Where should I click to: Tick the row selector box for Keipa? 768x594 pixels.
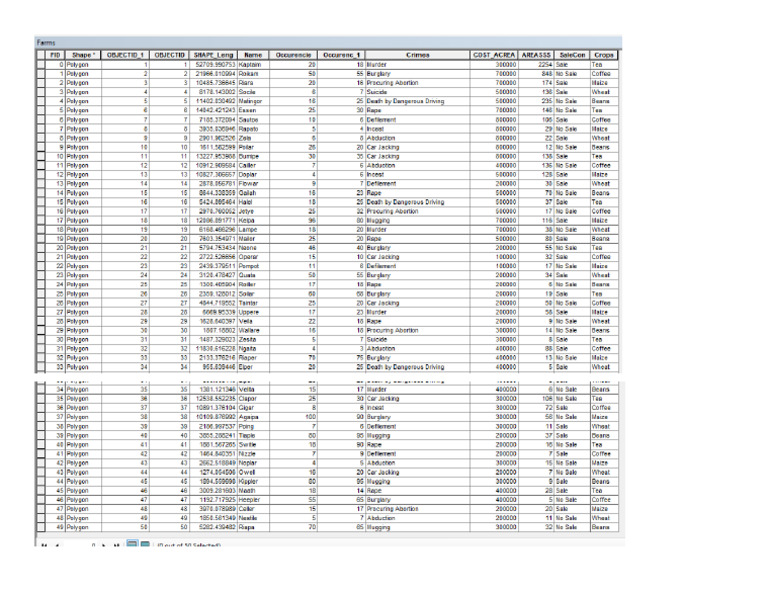[x=41, y=220]
